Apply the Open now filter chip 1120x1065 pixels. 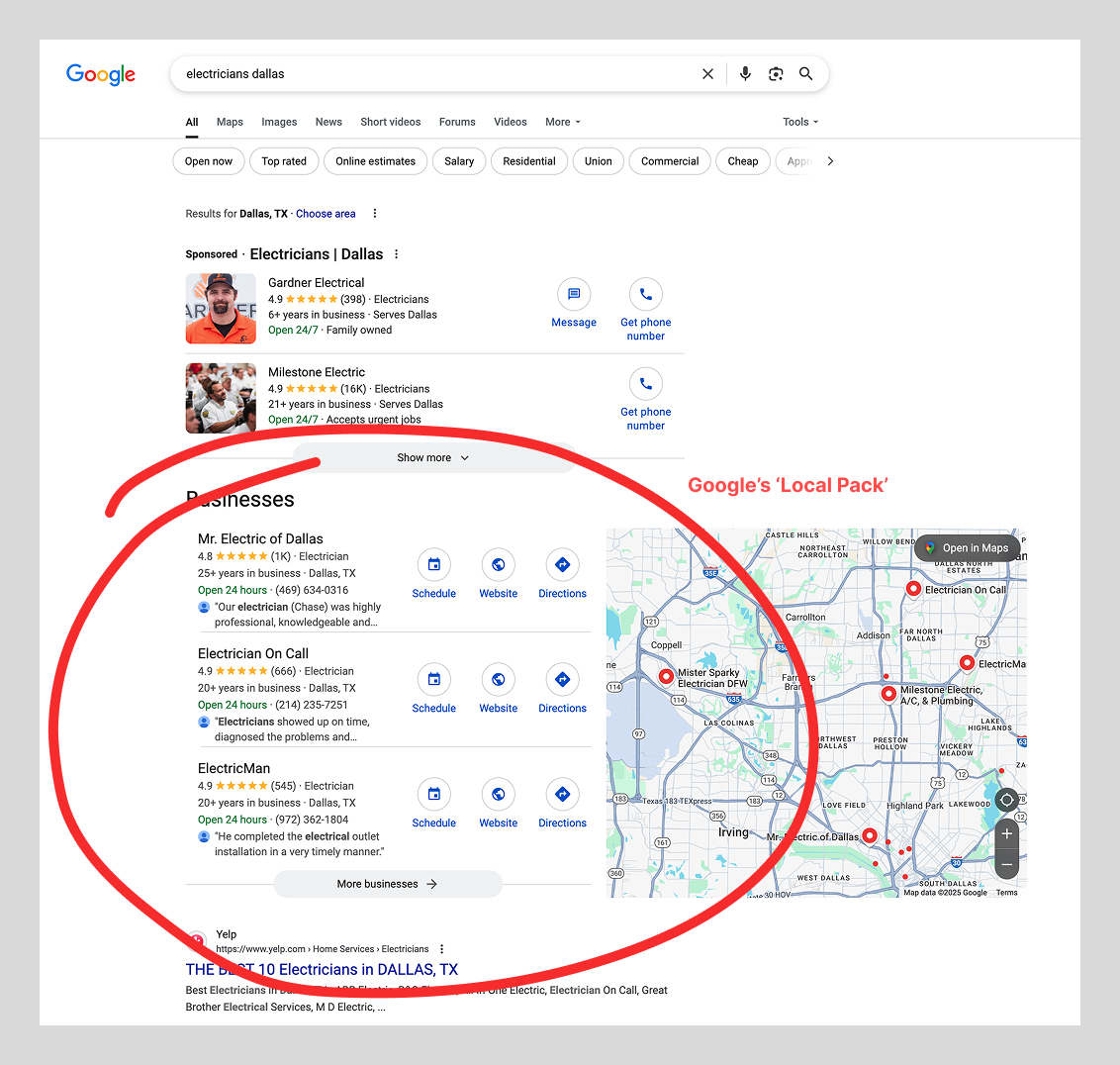209,161
